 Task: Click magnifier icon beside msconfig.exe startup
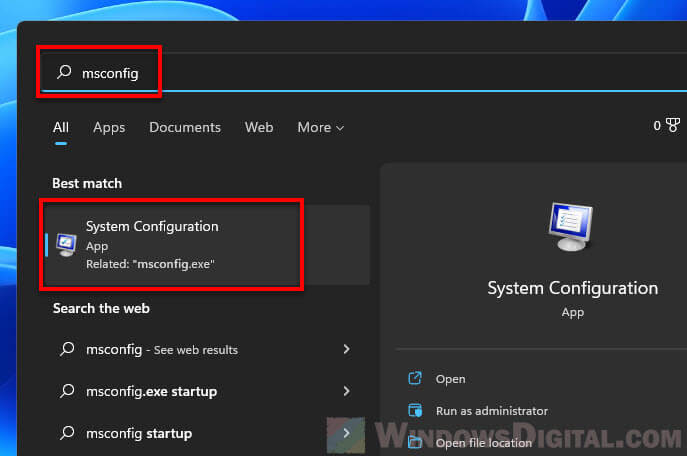pyautogui.click(x=67, y=391)
